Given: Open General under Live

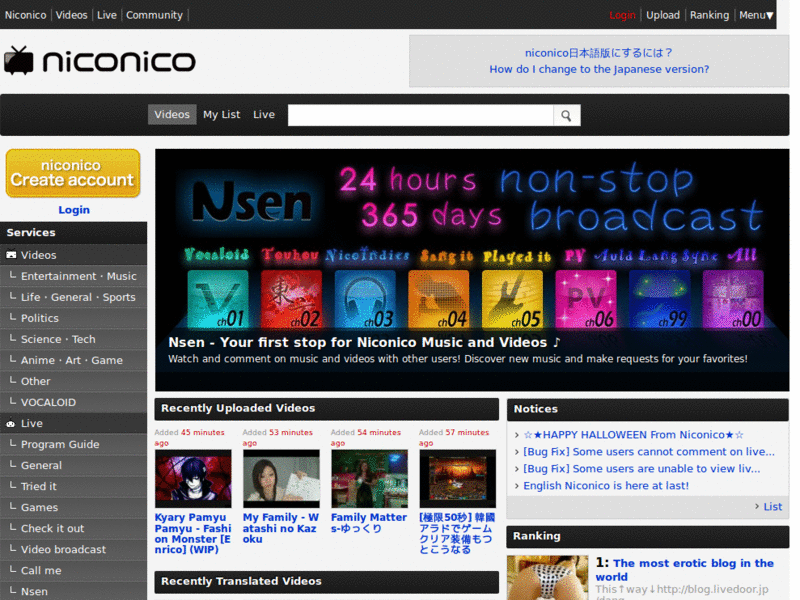Looking at the screenshot, I should tap(41, 465).
